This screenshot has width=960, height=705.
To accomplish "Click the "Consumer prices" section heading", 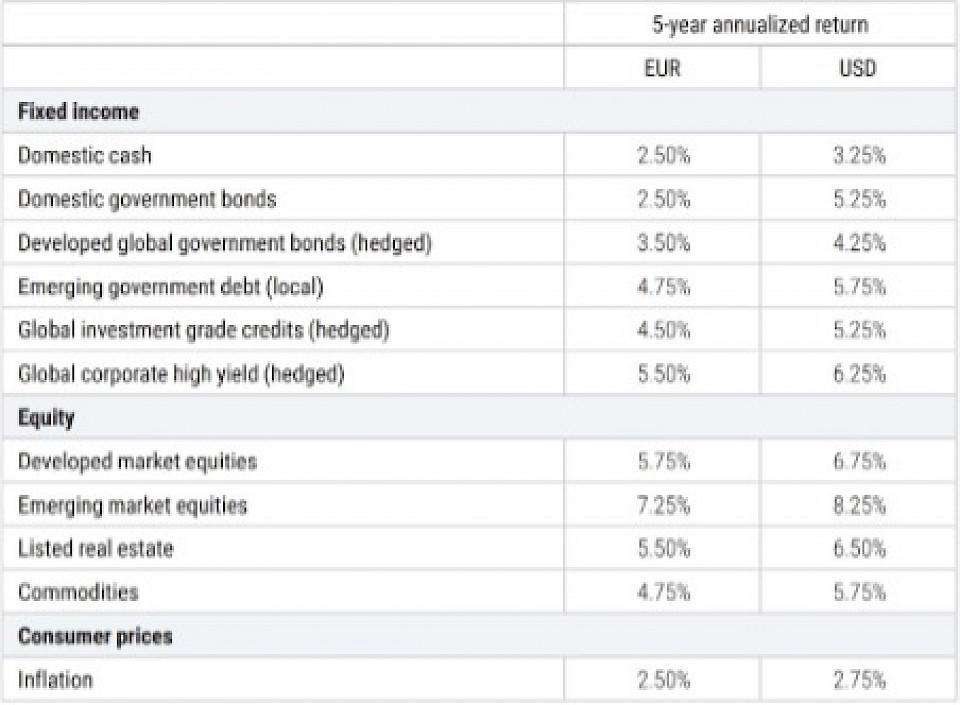I will click(x=95, y=636).
